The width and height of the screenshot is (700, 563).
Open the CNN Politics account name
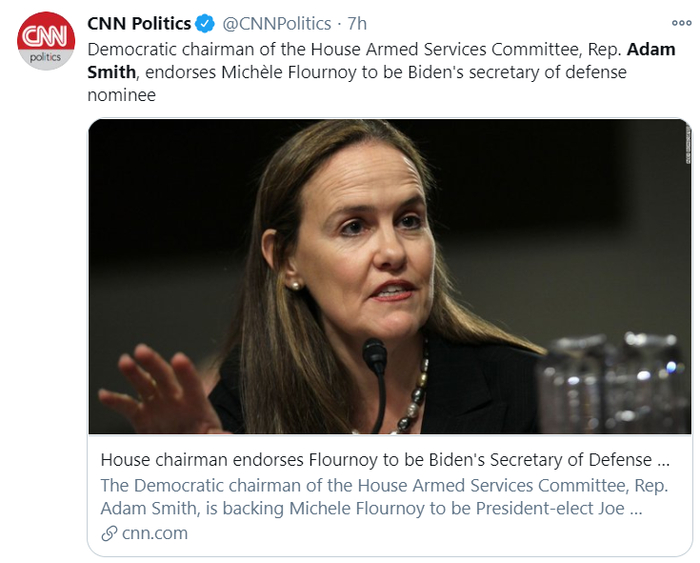pyautogui.click(x=139, y=24)
